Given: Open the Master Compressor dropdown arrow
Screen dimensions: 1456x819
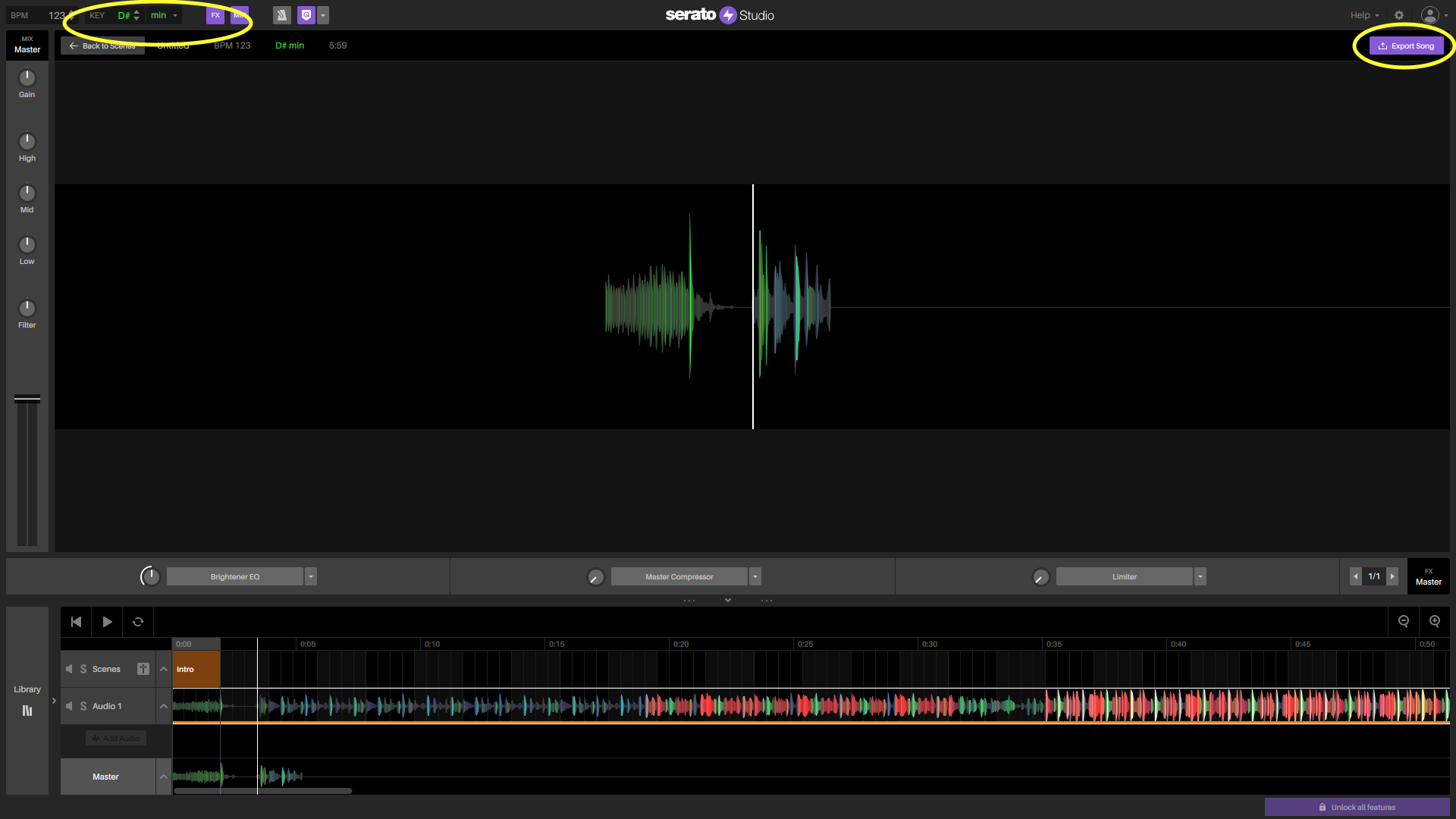Looking at the screenshot, I should coord(755,576).
